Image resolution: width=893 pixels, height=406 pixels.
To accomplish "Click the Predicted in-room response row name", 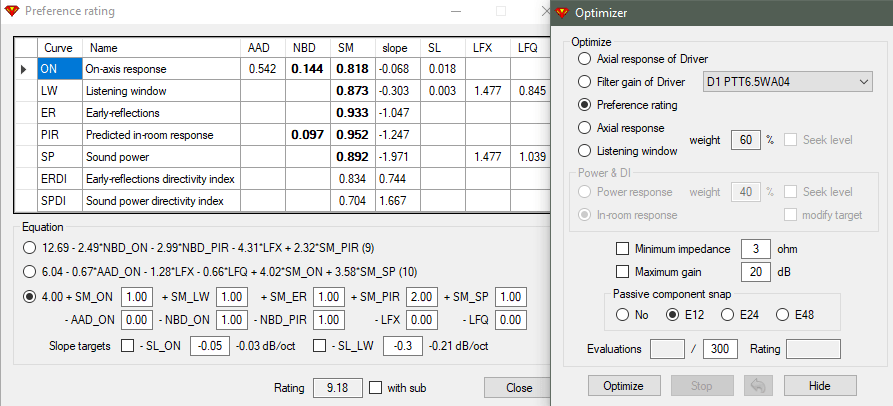I will coord(162,136).
